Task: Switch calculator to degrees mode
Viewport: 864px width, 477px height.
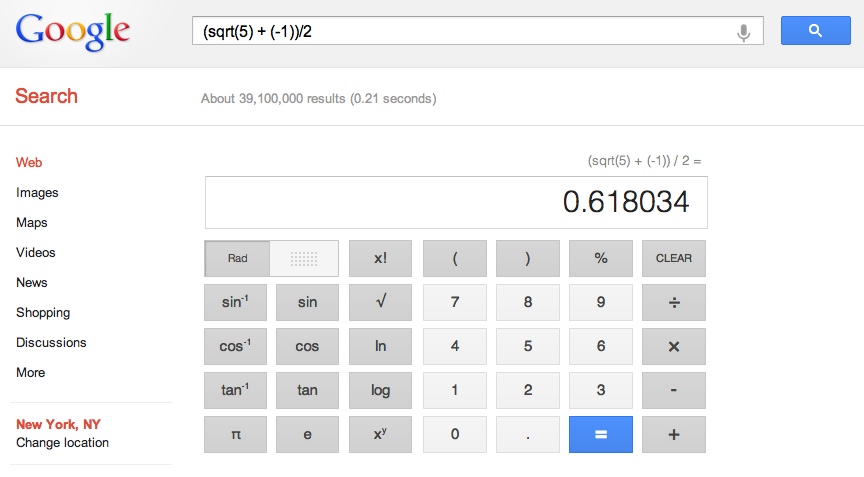Action: pos(304,258)
